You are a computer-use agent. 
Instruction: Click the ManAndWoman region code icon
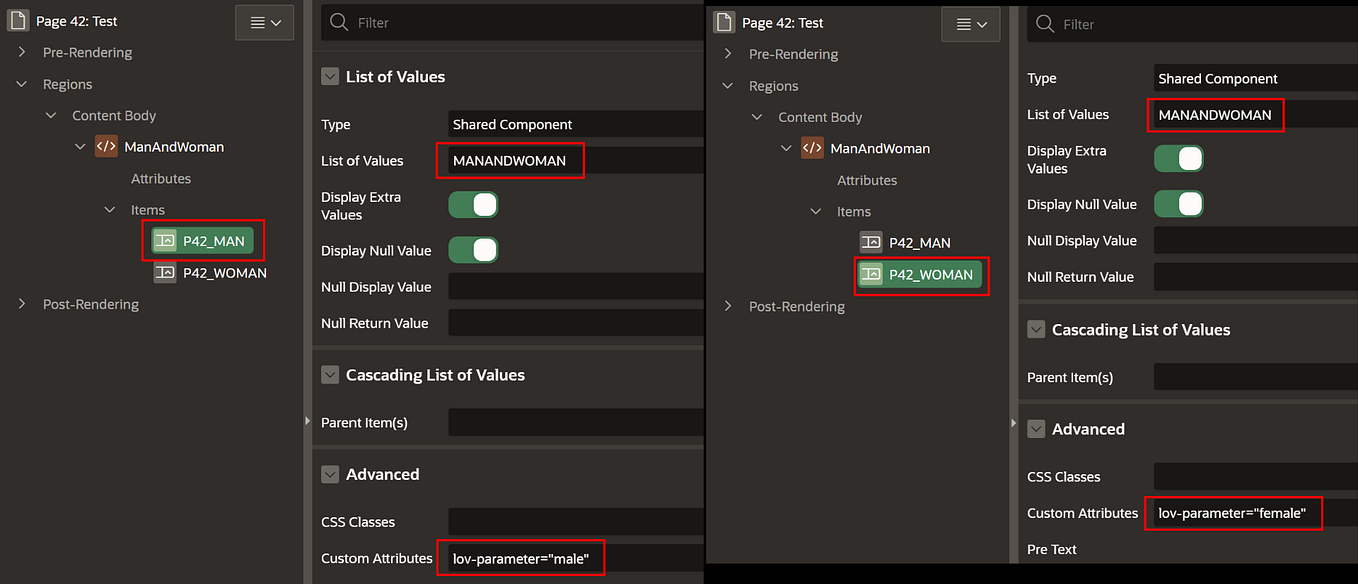pos(106,146)
